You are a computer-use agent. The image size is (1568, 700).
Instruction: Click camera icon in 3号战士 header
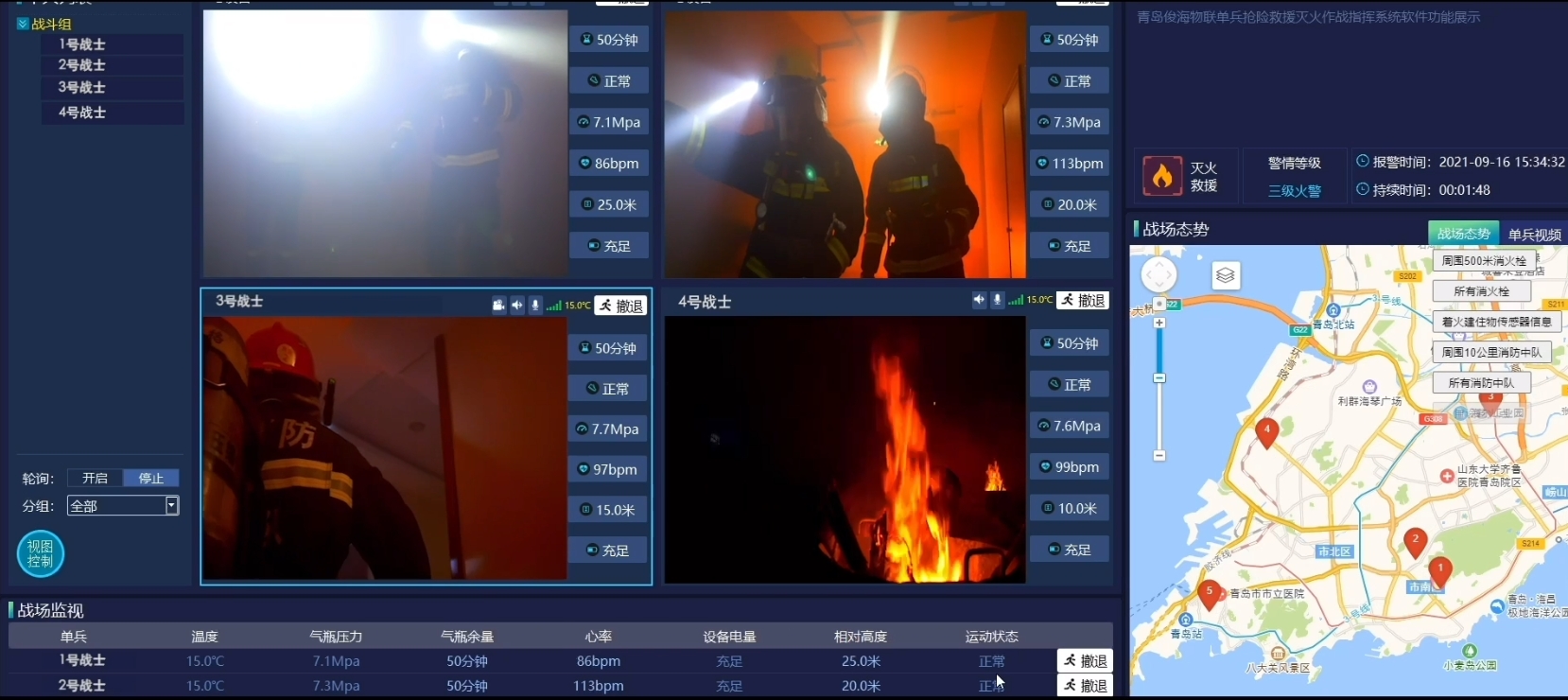pos(498,305)
